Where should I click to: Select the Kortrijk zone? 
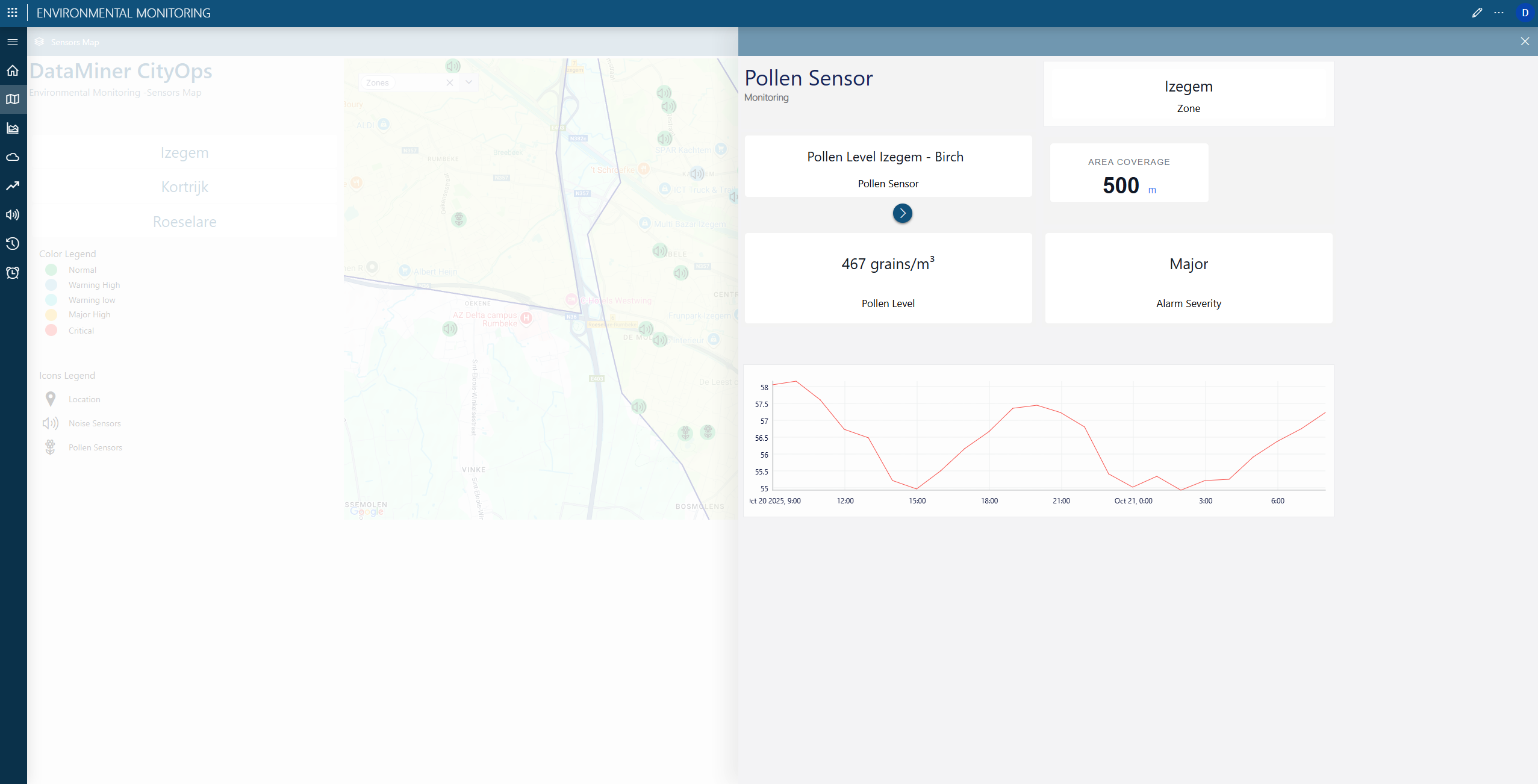pyautogui.click(x=184, y=187)
